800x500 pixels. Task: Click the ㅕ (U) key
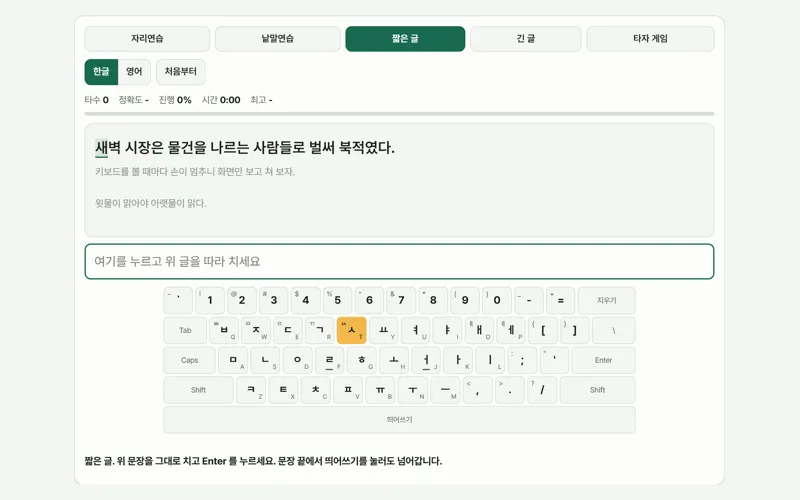click(x=415, y=330)
